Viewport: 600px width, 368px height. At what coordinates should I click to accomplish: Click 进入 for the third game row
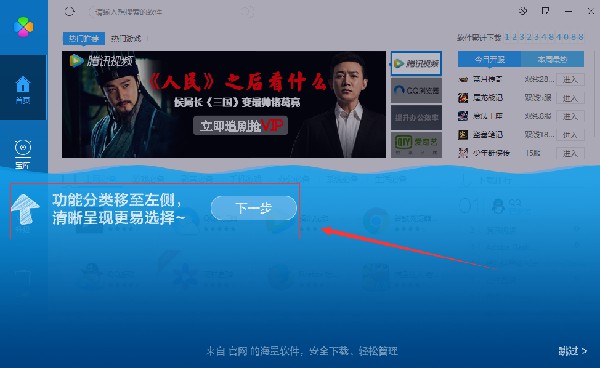pyautogui.click(x=570, y=116)
